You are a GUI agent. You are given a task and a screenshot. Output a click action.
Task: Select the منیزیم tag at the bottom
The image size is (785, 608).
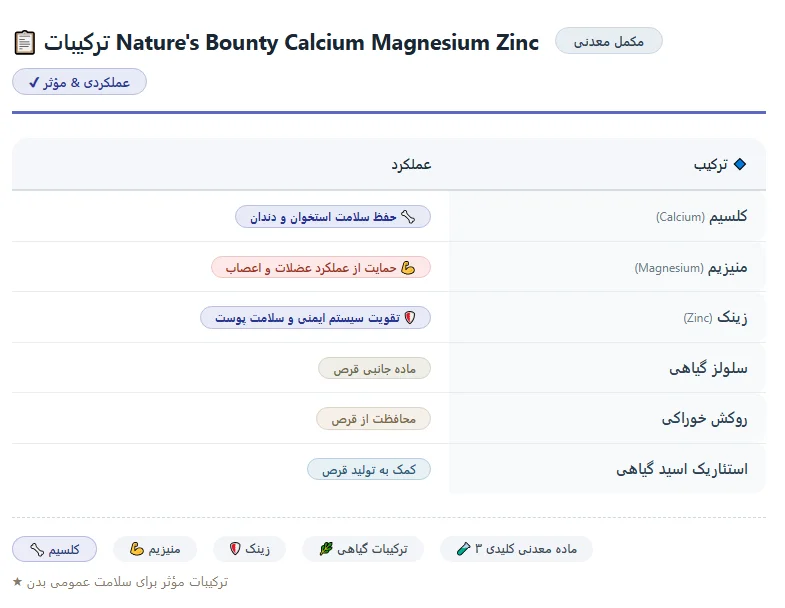tap(155, 549)
